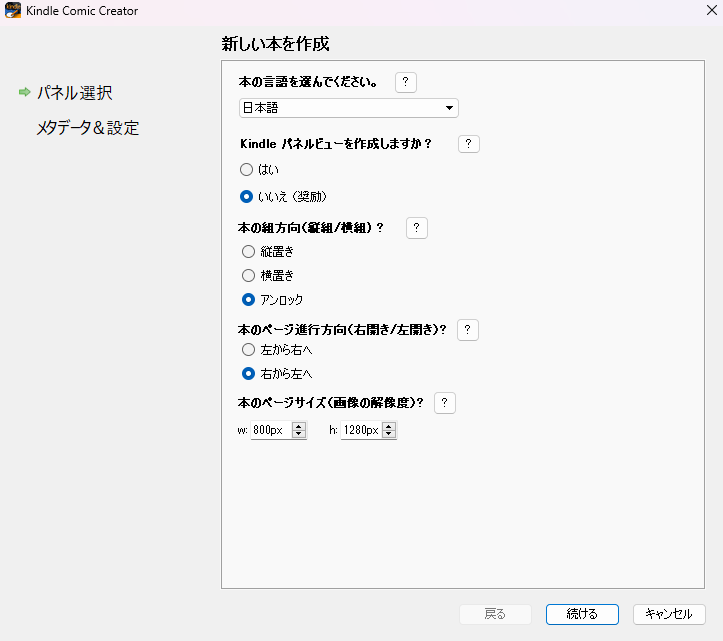Open the 日本語 language dropdown
The image size is (723, 641).
[348, 108]
